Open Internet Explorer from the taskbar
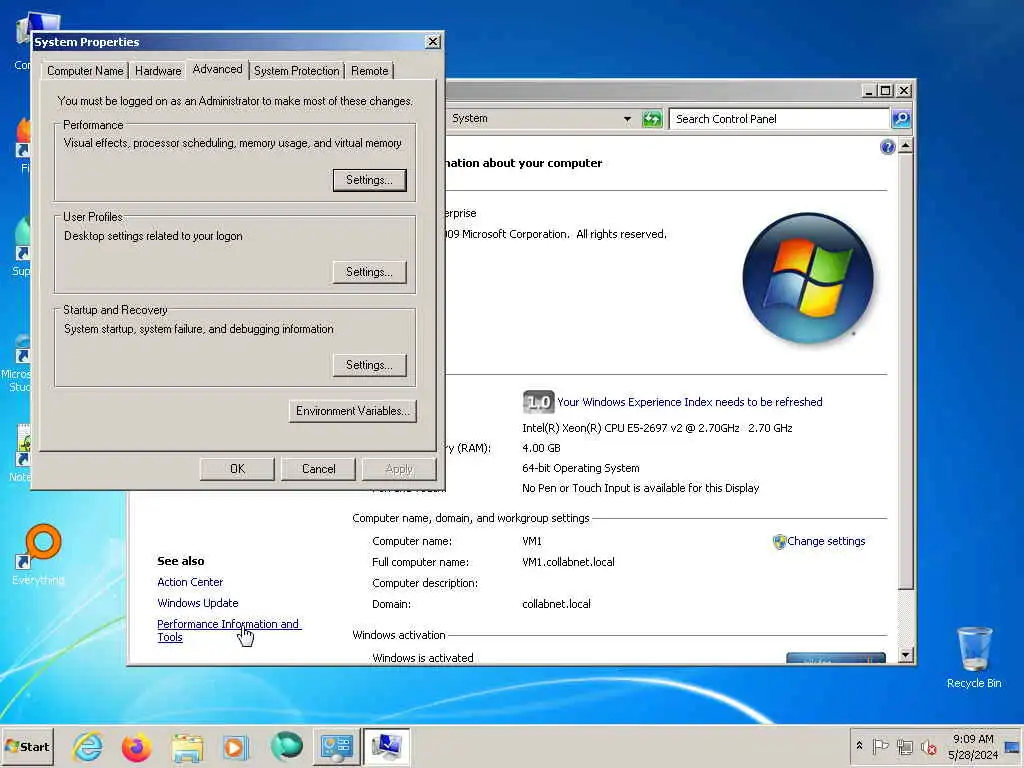The width and height of the screenshot is (1024, 768). (x=88, y=746)
